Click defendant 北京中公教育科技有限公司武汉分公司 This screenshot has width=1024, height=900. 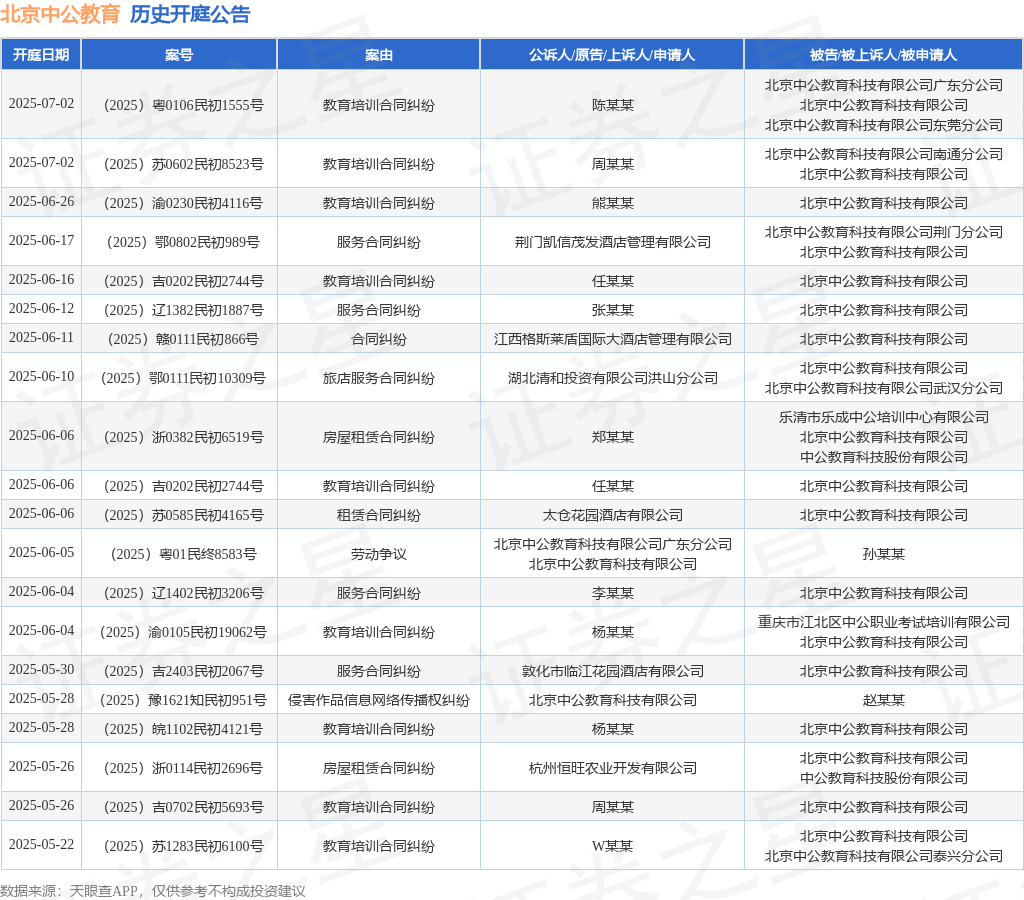click(x=884, y=388)
